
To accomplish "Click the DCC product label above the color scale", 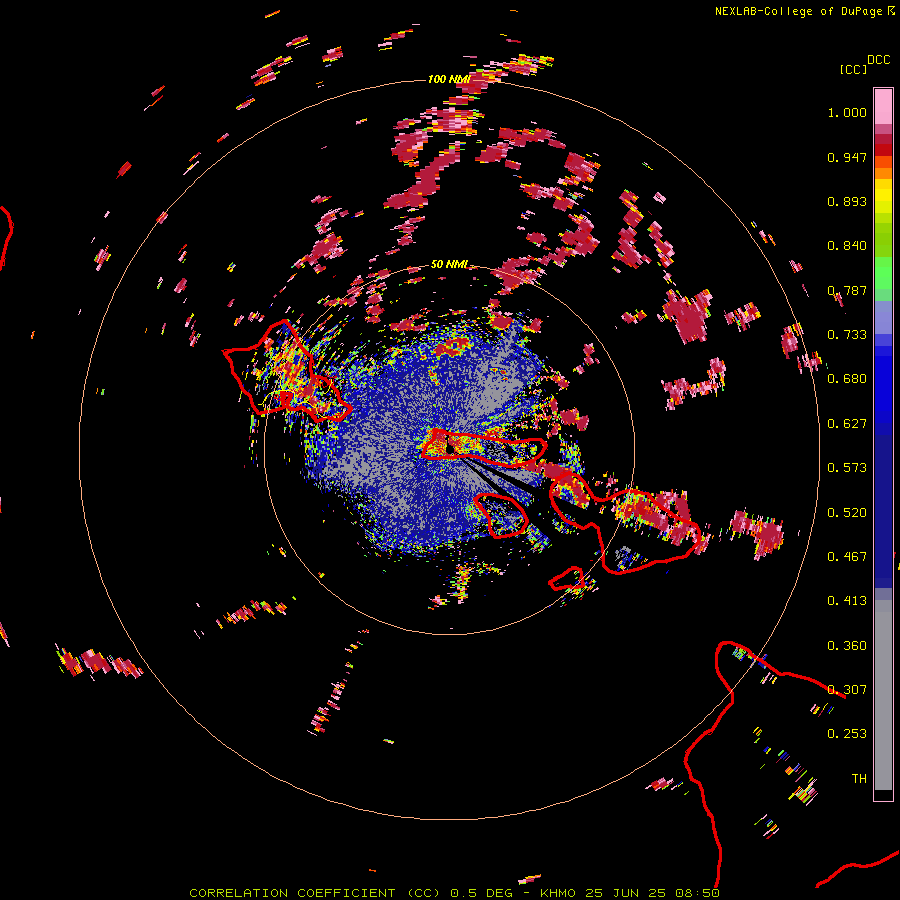I will pyautogui.click(x=879, y=60).
